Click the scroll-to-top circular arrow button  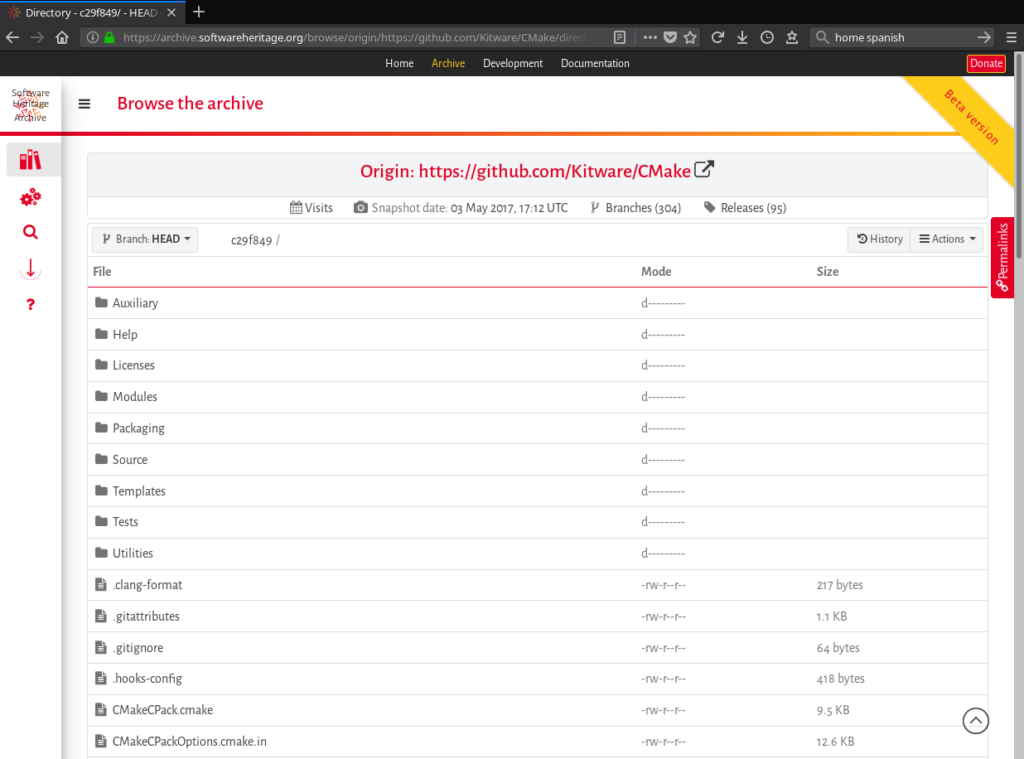tap(975, 720)
